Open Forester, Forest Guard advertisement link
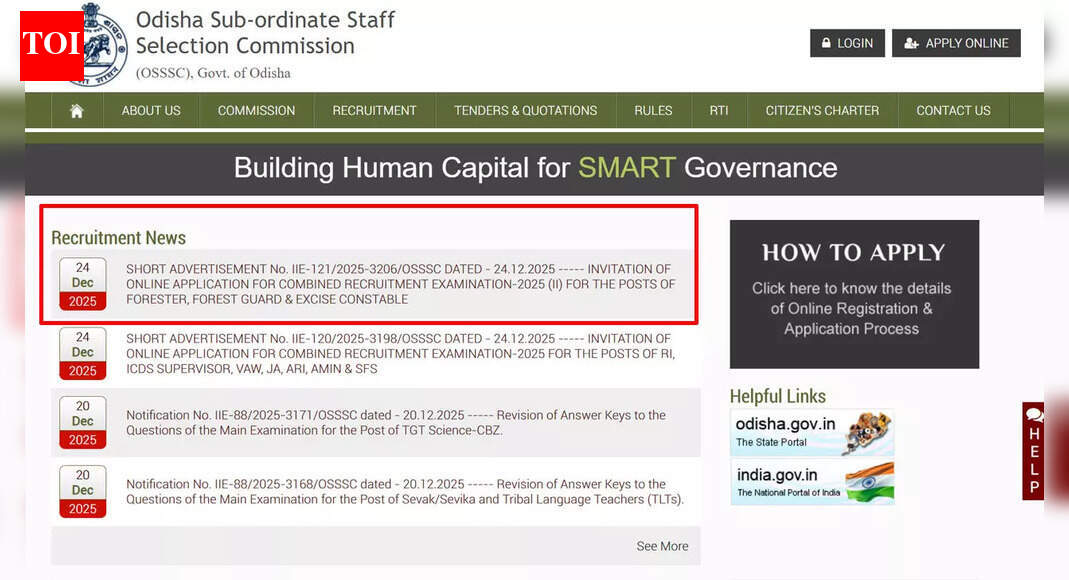Screen dimensions: 1069x580 (400, 284)
